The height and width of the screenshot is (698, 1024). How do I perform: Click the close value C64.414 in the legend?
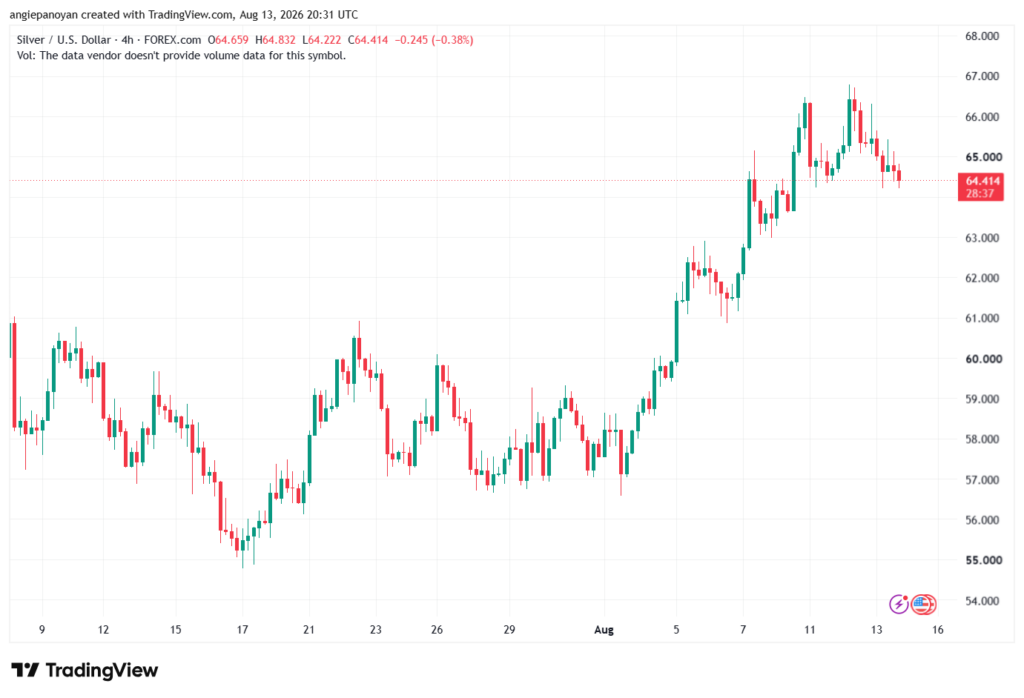tap(368, 40)
